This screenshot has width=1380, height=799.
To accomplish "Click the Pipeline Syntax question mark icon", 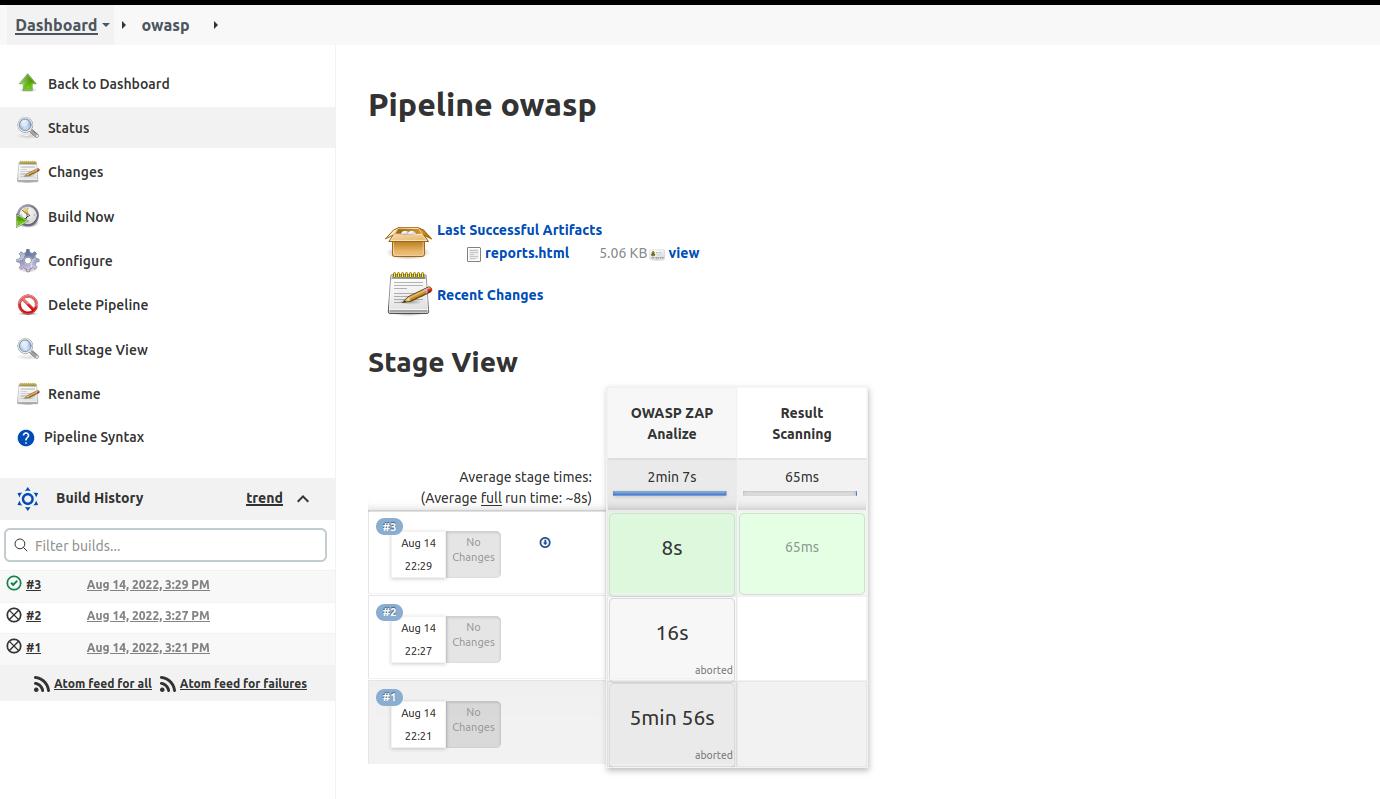I will (x=26, y=437).
